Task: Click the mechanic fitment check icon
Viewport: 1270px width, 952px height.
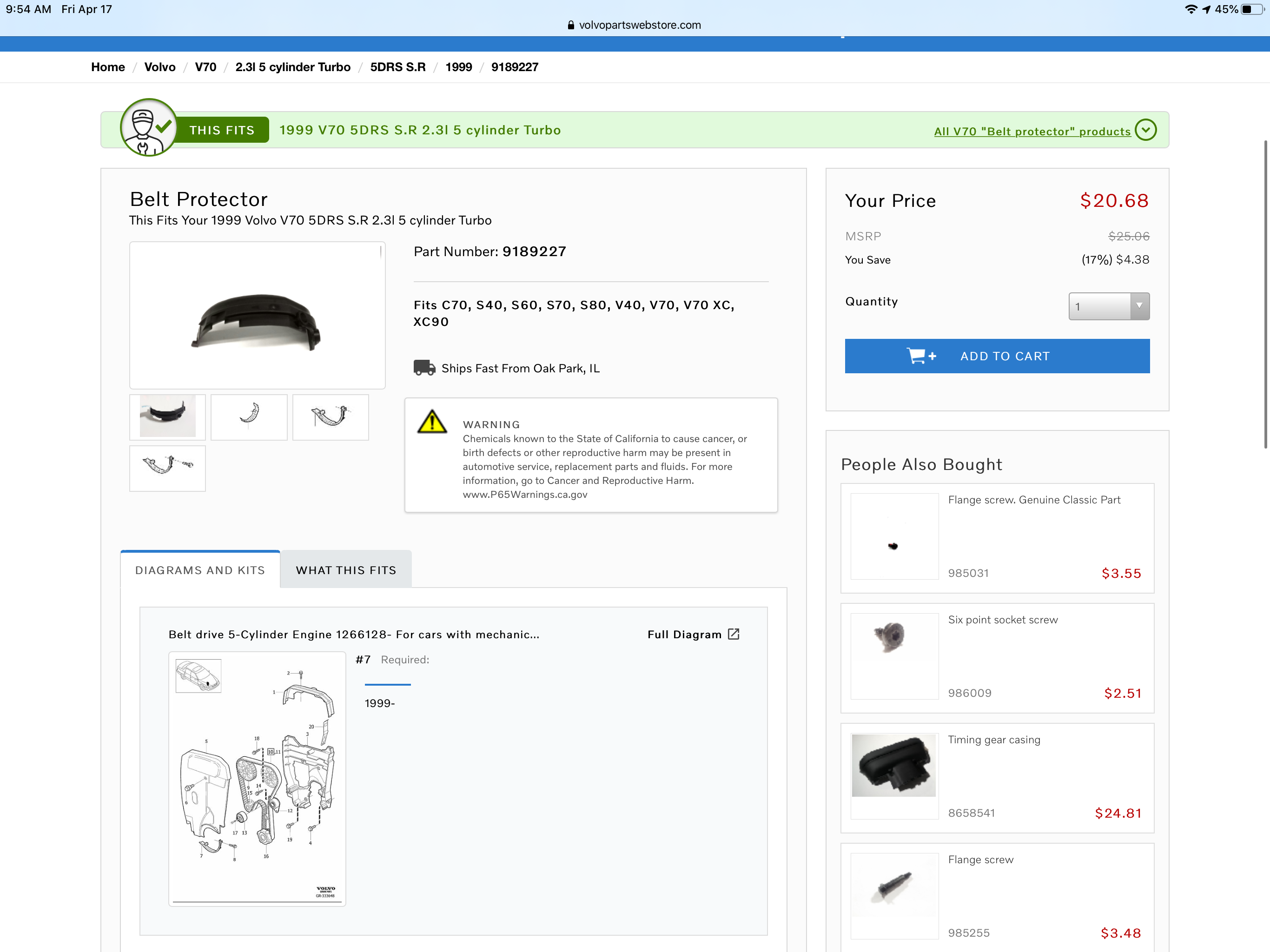Action: tap(148, 127)
